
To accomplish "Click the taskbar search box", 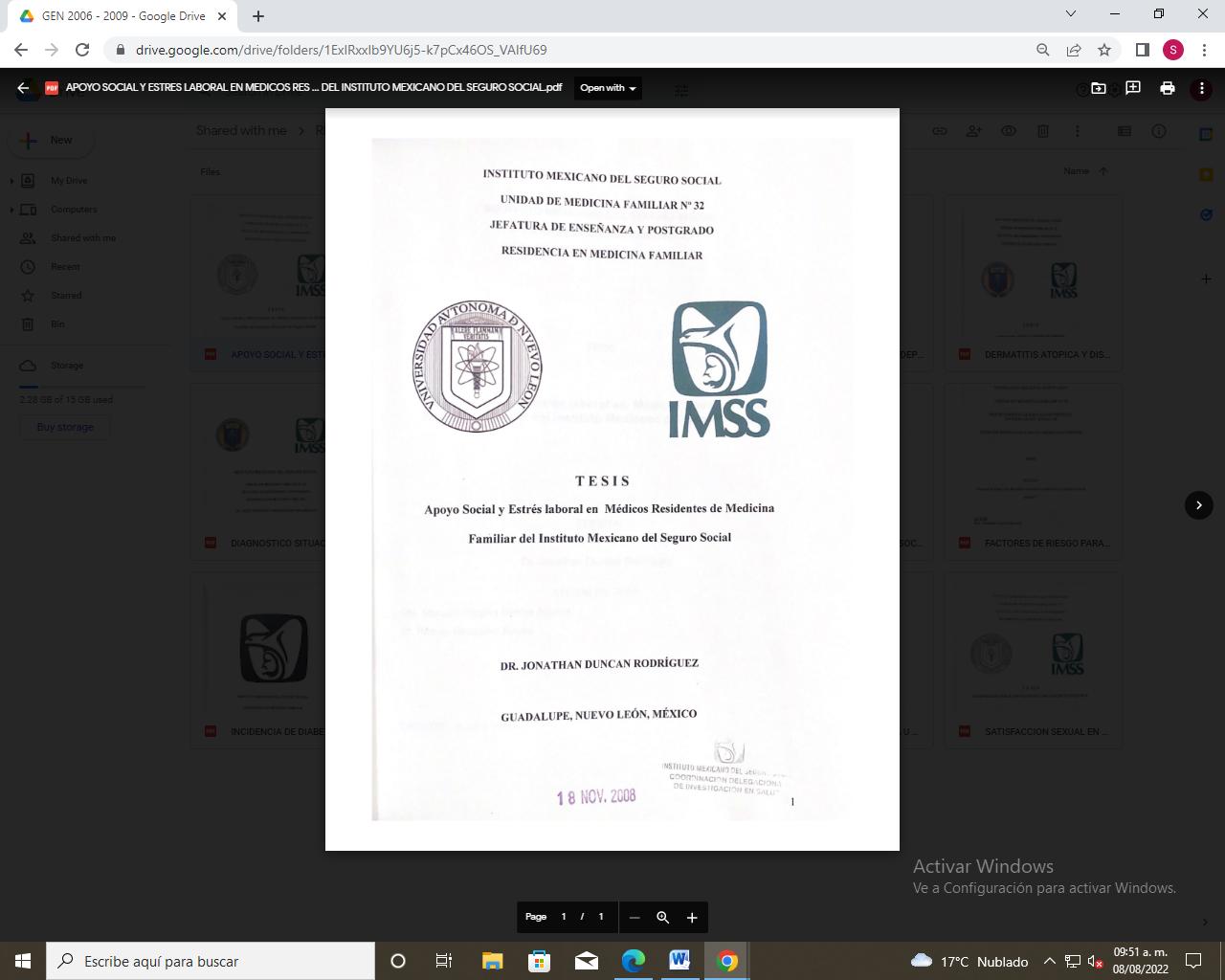I will click(x=211, y=961).
